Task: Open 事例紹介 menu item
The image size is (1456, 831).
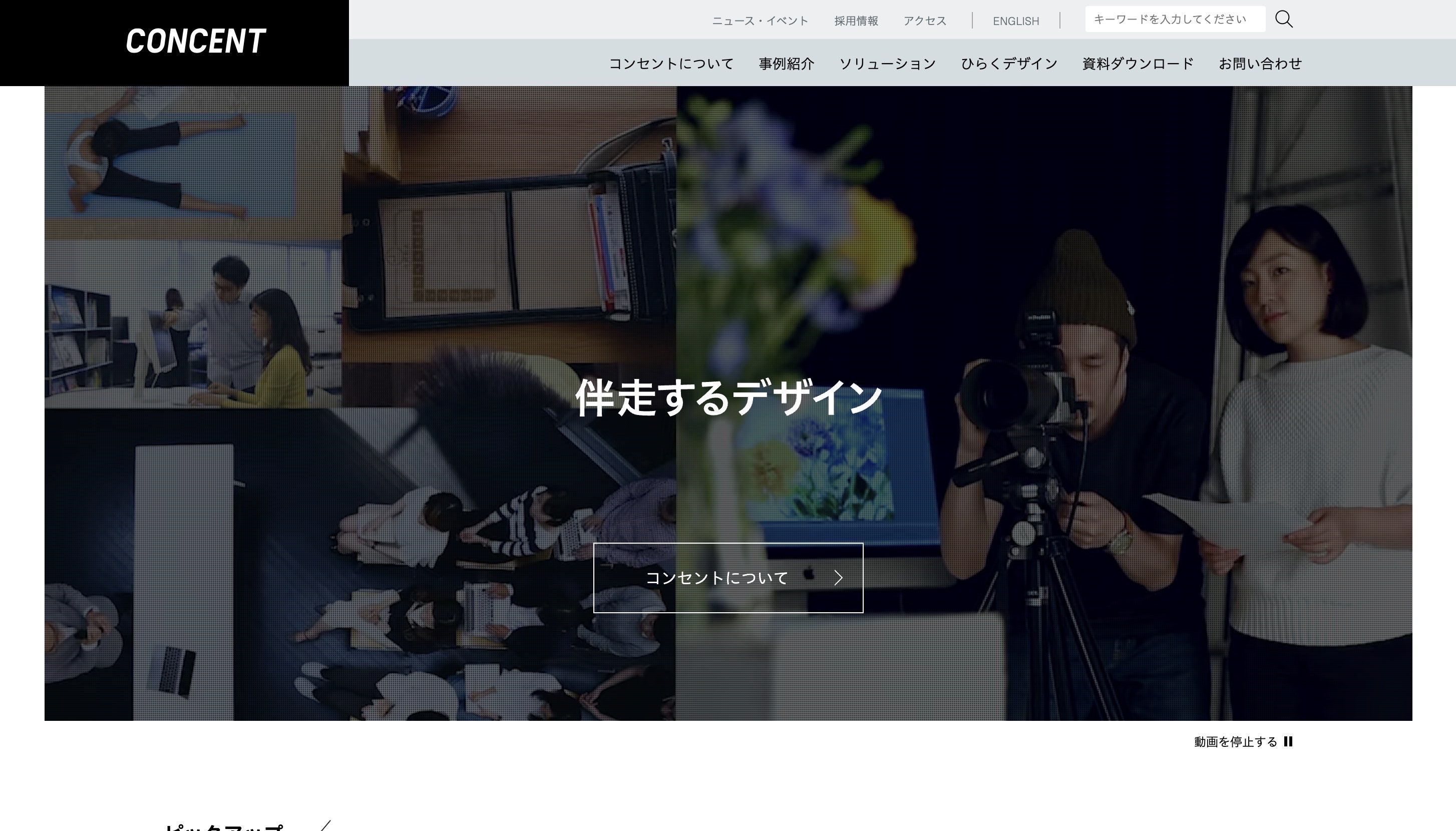Action: [787, 64]
